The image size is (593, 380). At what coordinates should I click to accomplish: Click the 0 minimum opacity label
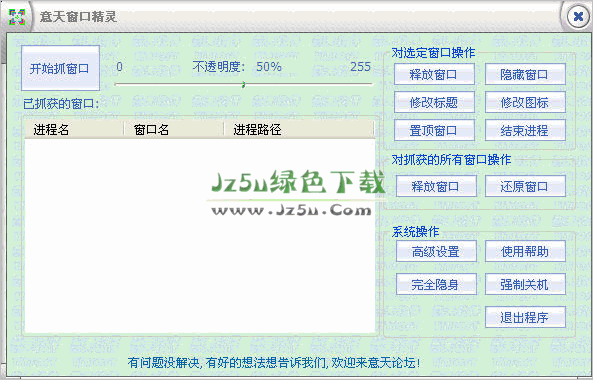tap(120, 67)
